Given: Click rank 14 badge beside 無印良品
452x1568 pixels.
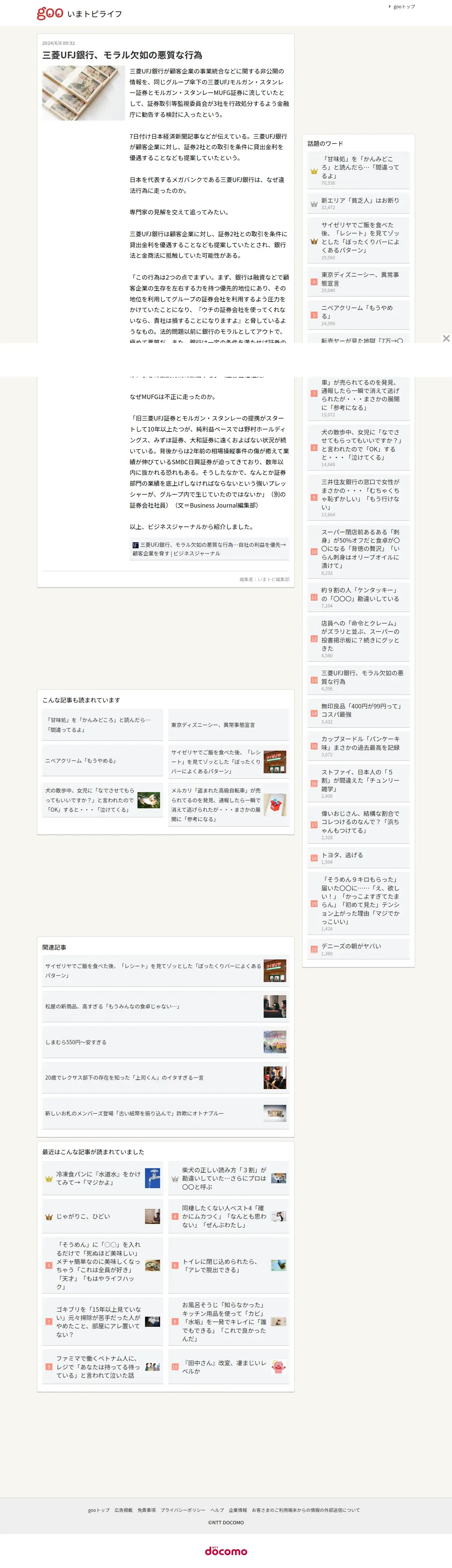Looking at the screenshot, I should pos(314,713).
